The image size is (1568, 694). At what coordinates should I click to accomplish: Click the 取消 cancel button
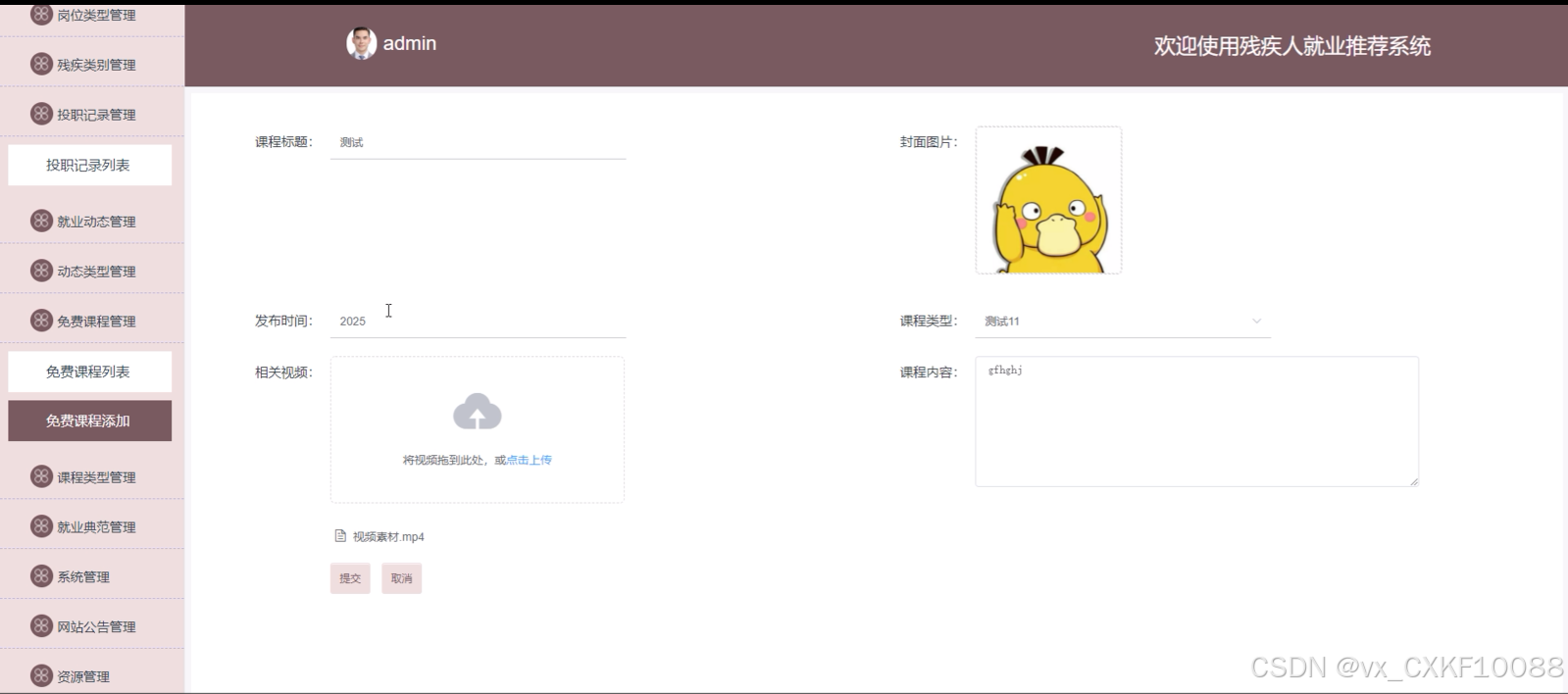[401, 578]
